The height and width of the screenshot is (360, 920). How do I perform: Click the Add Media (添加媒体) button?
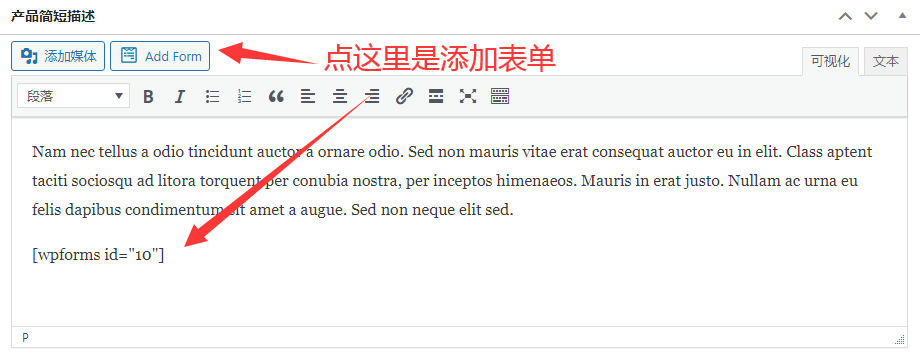coord(58,56)
